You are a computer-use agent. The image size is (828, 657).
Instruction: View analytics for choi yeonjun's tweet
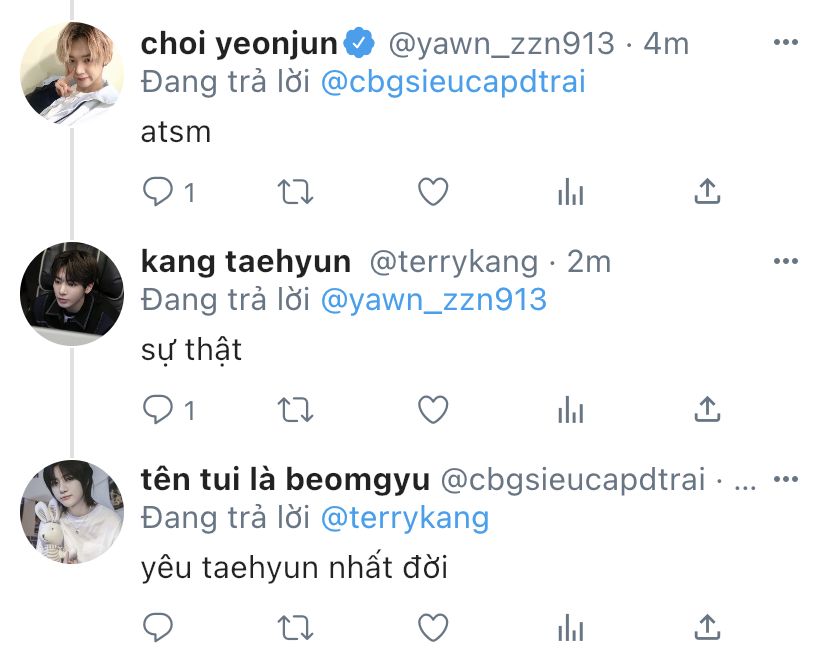pos(570,191)
